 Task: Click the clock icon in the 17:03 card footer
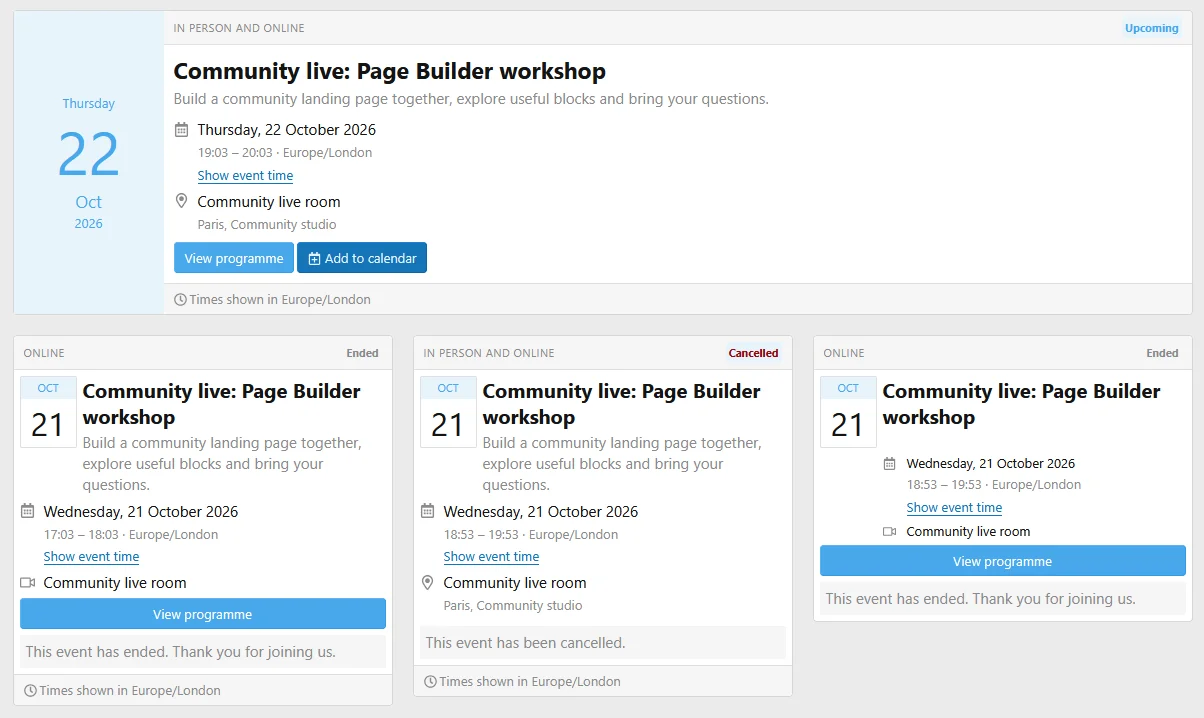tap(30, 690)
